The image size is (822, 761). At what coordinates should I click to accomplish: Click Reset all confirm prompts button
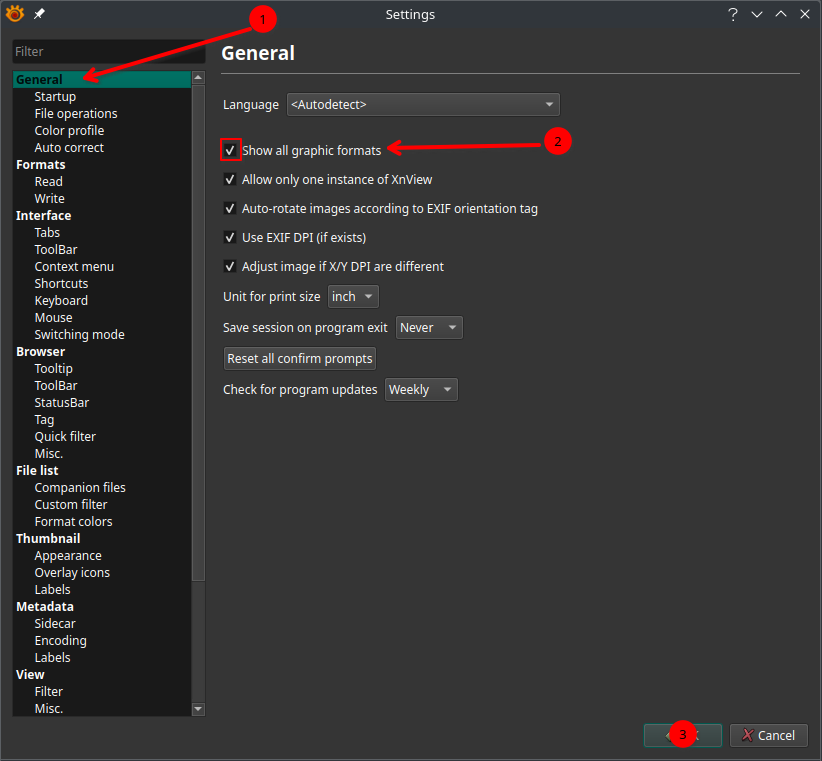coord(300,358)
